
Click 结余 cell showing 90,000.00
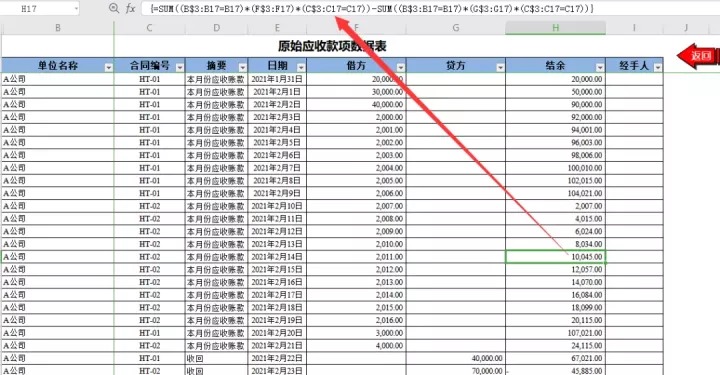(556, 105)
